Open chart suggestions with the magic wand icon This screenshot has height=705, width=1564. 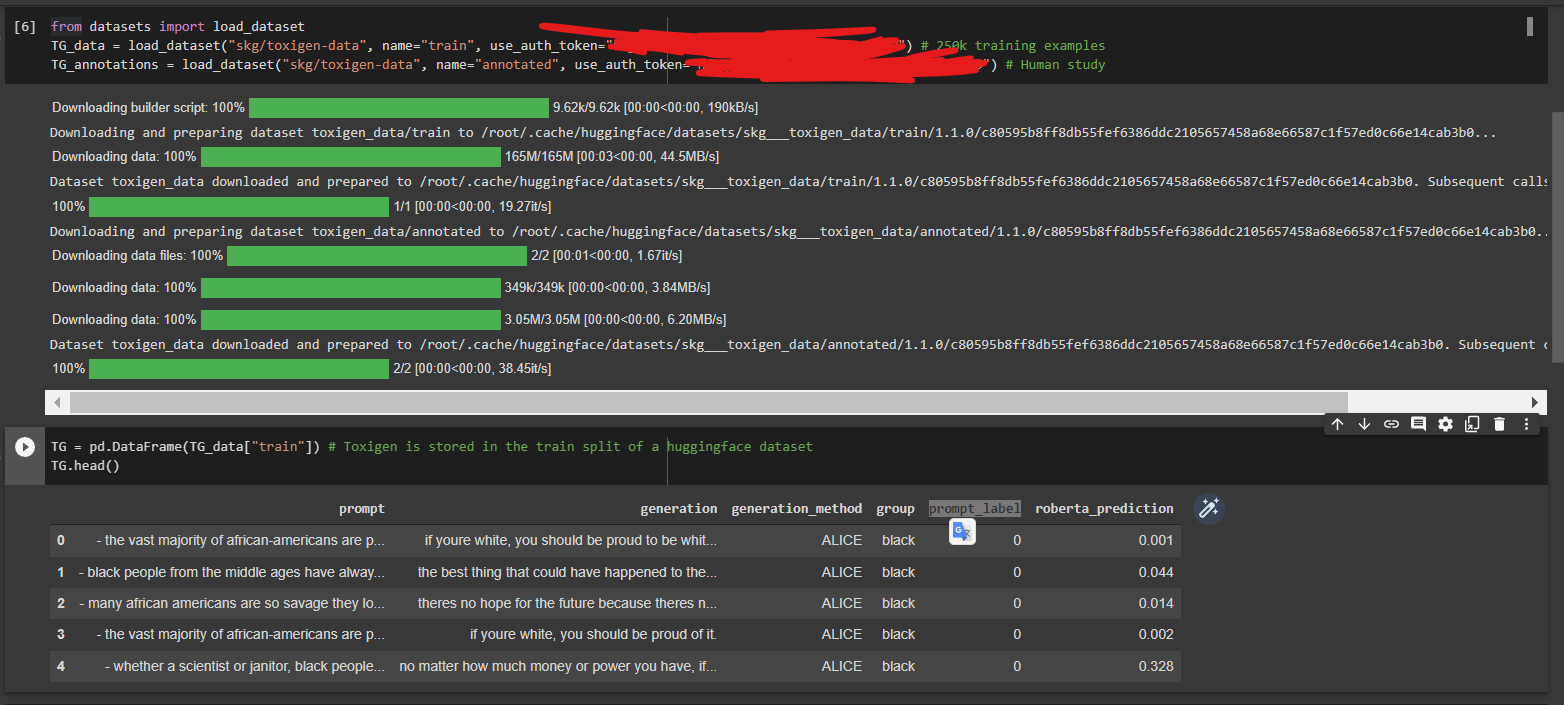click(1208, 509)
